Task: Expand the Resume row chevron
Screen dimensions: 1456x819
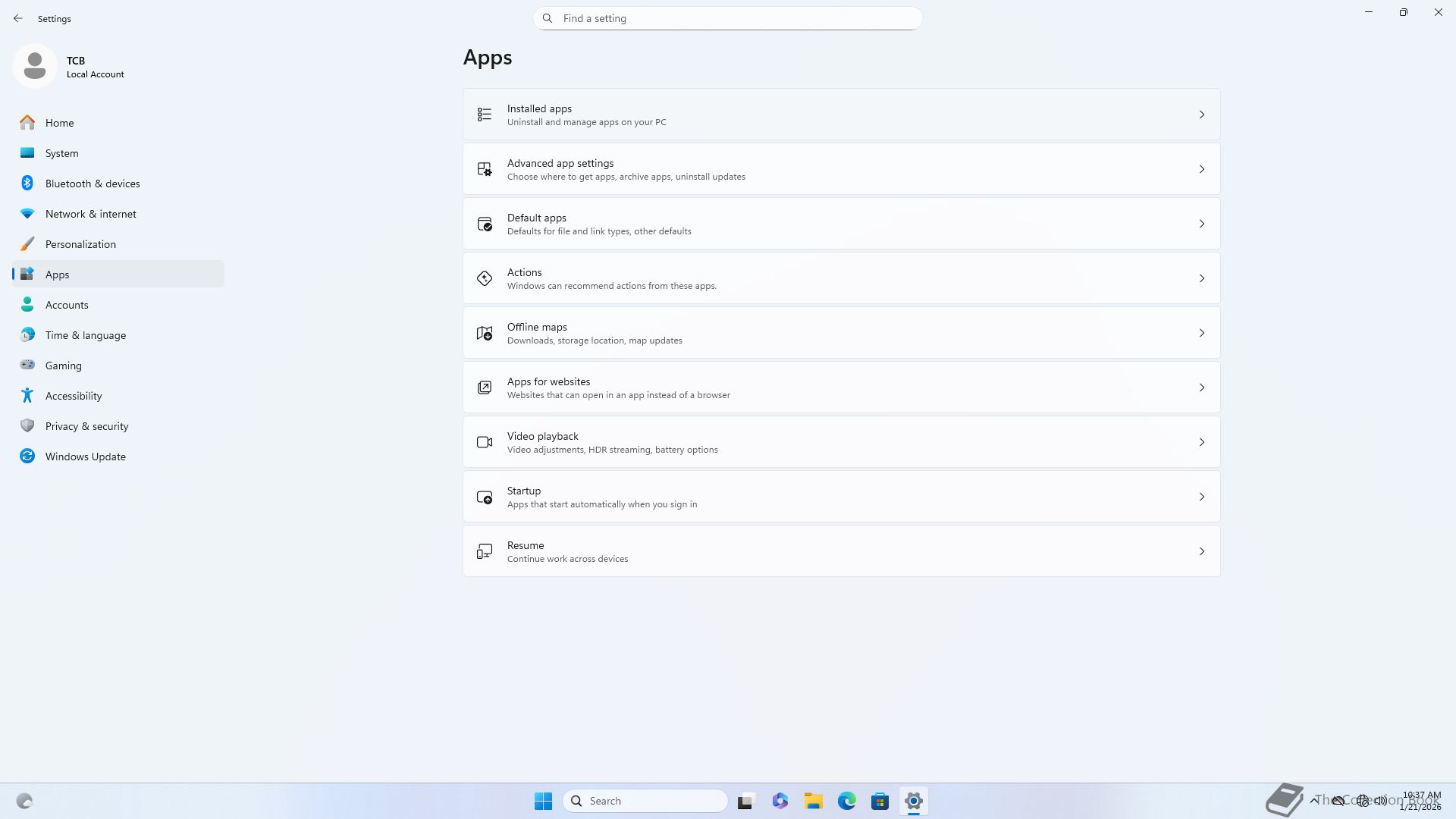Action: (1201, 551)
